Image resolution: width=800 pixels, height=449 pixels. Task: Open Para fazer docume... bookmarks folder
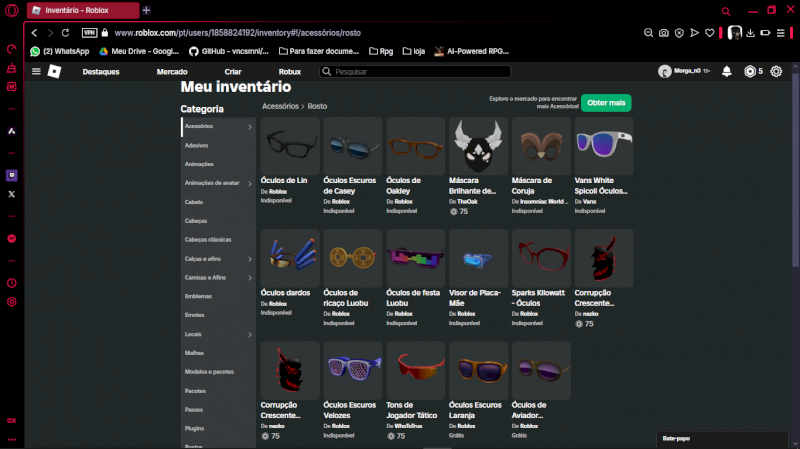[x=319, y=51]
